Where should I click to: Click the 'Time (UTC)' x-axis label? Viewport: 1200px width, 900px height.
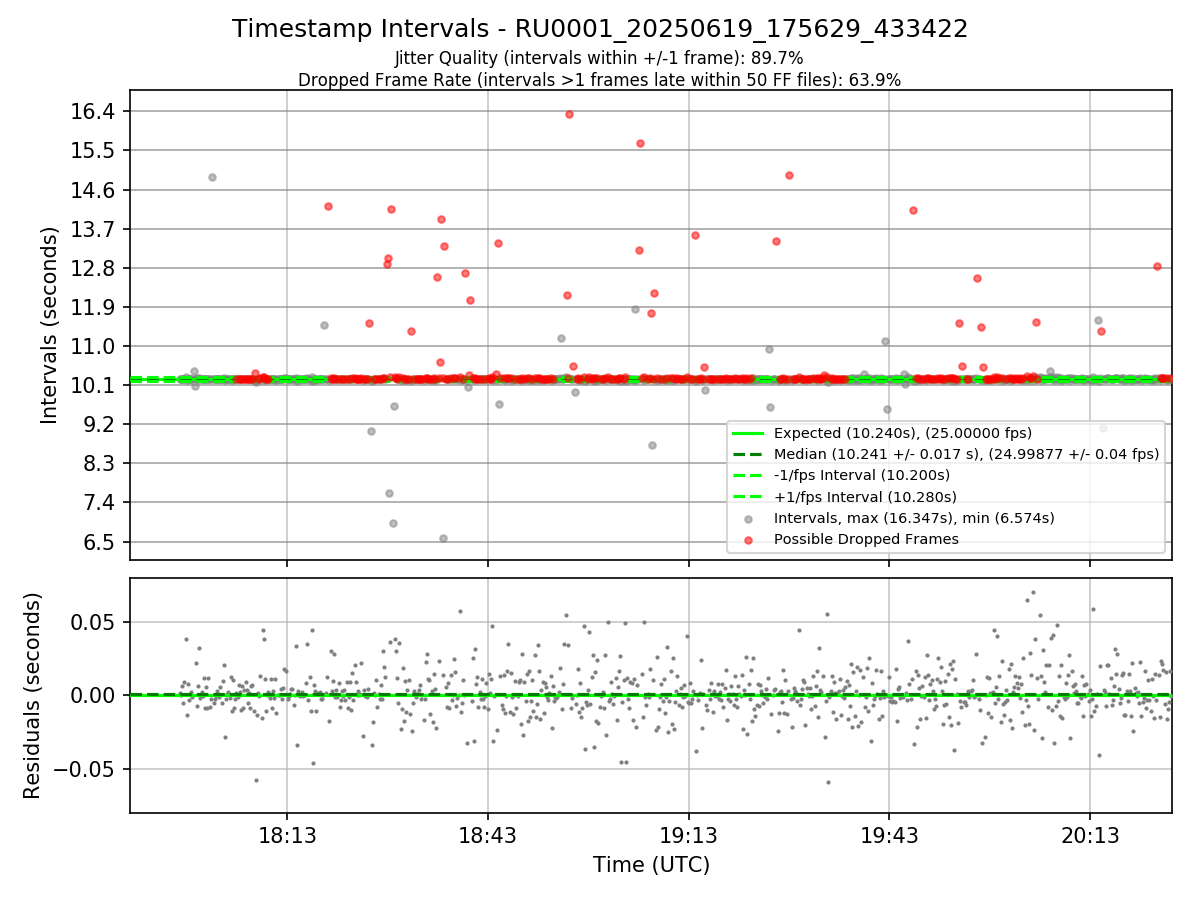(651, 864)
